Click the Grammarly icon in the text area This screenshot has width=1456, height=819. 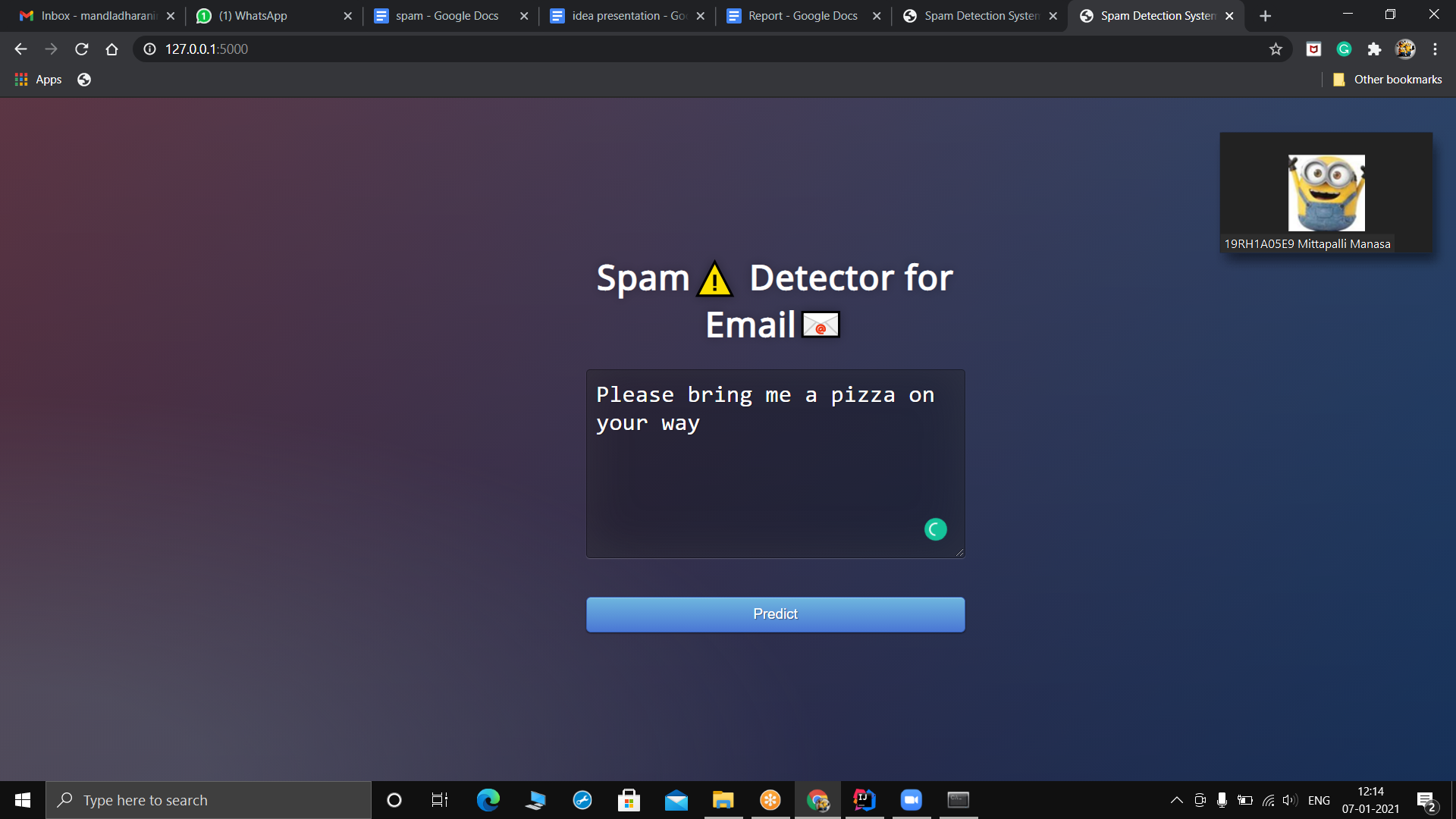(x=935, y=529)
